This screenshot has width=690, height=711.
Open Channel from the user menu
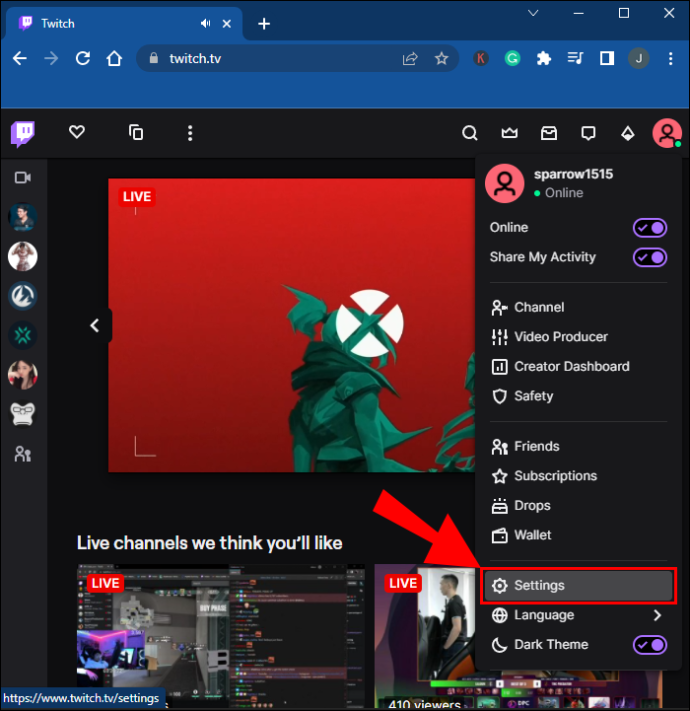click(x=578, y=307)
